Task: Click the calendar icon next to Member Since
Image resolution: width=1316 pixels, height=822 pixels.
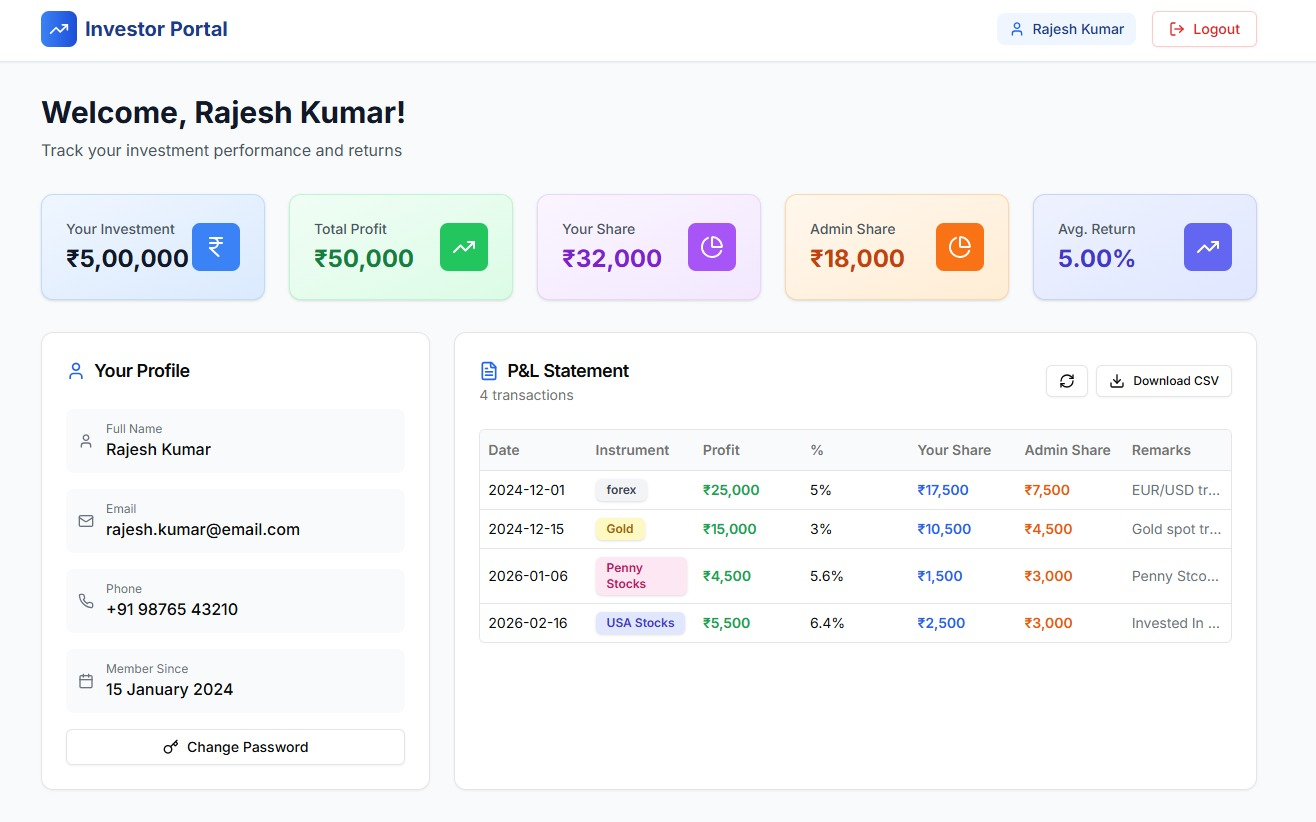Action: [86, 680]
